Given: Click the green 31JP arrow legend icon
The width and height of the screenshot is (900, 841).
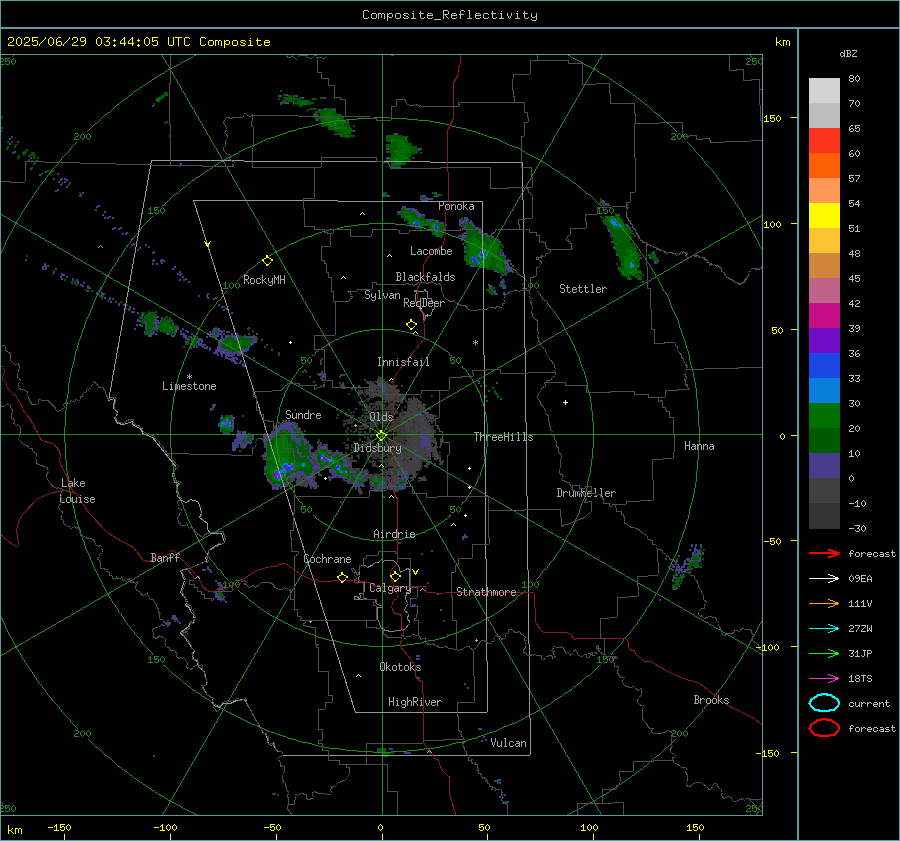Looking at the screenshot, I should pos(824,653).
